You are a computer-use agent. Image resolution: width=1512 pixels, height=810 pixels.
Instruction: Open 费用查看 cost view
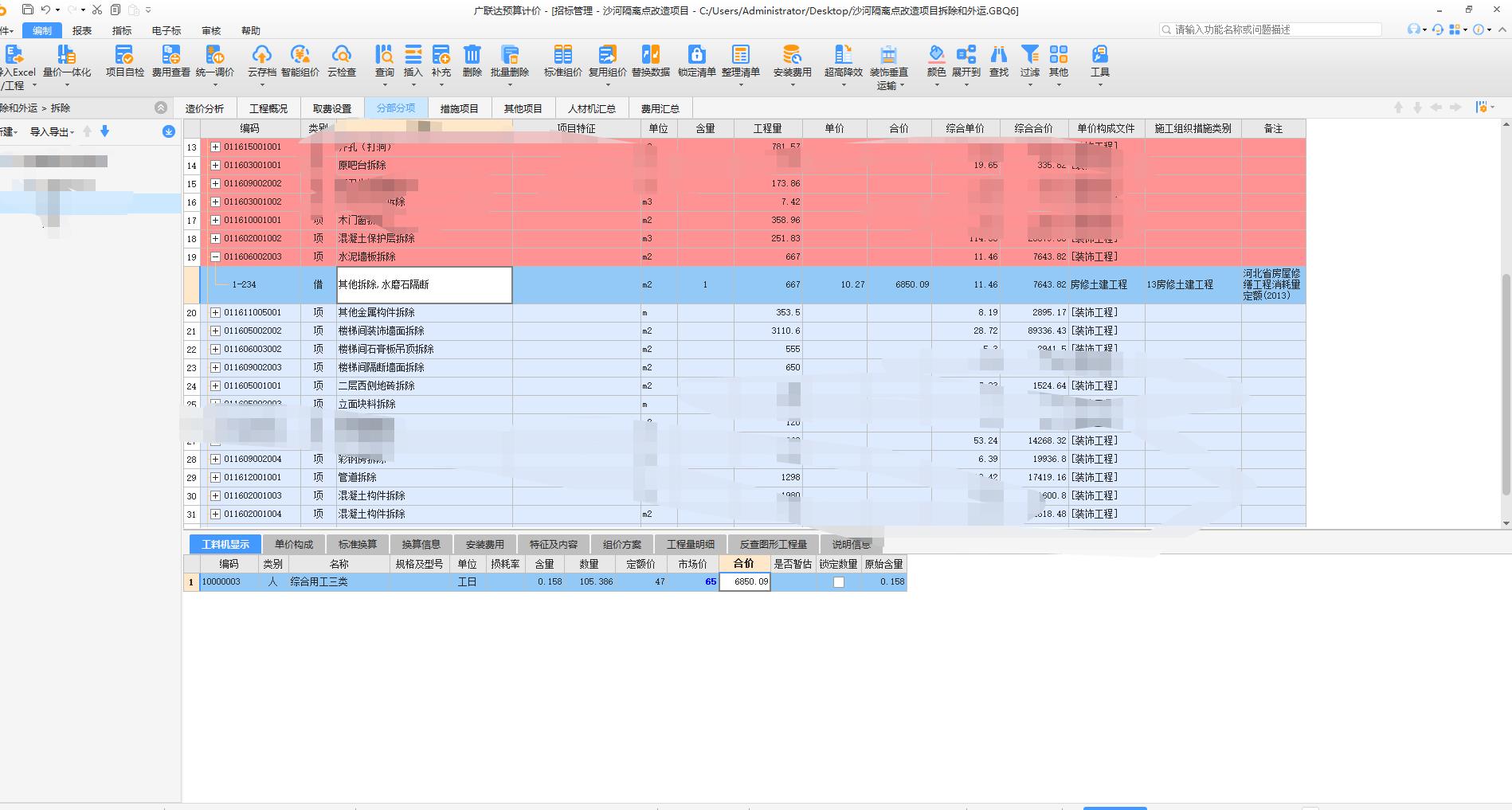(170, 55)
